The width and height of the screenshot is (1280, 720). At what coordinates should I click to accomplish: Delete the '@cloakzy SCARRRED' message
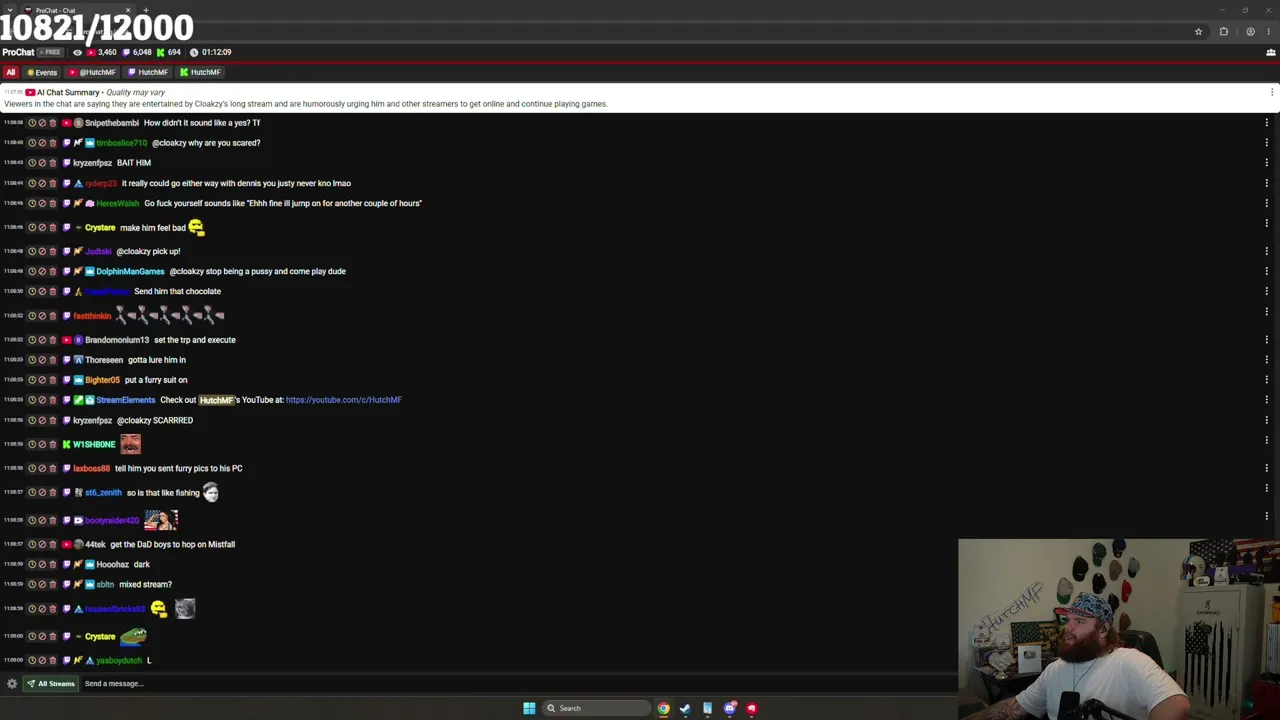pos(53,420)
